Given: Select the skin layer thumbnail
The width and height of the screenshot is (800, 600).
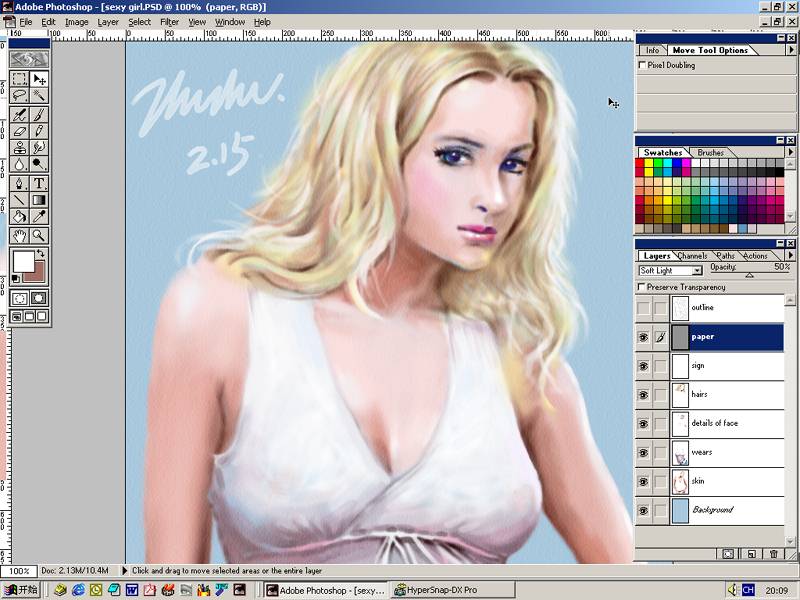Looking at the screenshot, I should point(680,482).
